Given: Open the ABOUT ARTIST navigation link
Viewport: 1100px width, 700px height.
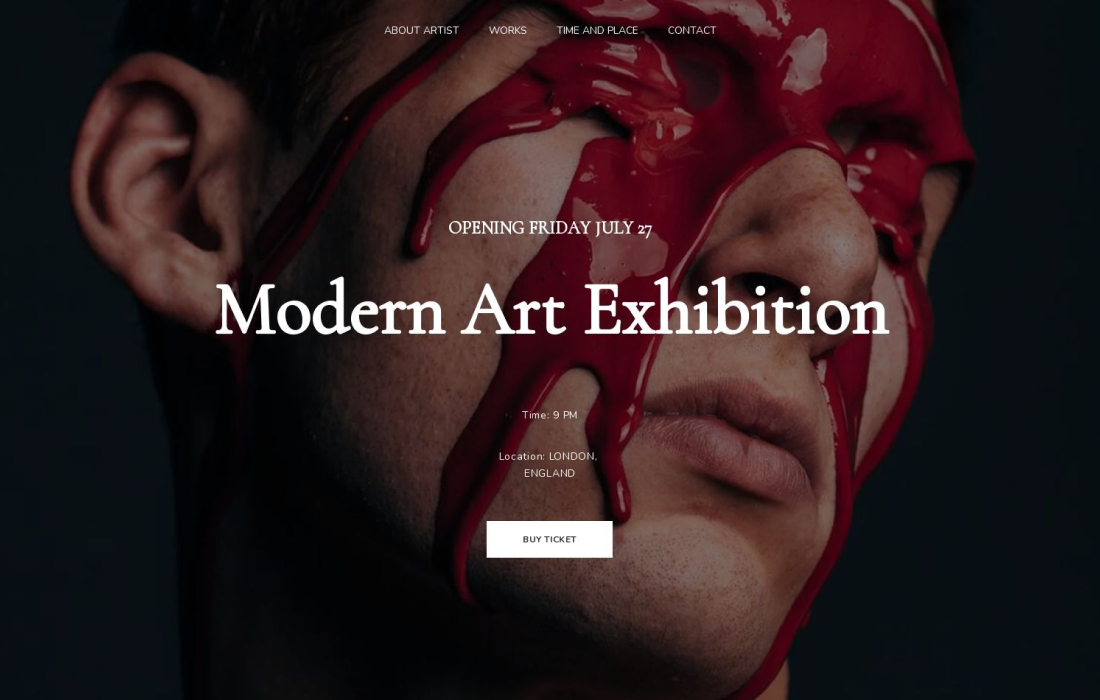Looking at the screenshot, I should pos(421,30).
